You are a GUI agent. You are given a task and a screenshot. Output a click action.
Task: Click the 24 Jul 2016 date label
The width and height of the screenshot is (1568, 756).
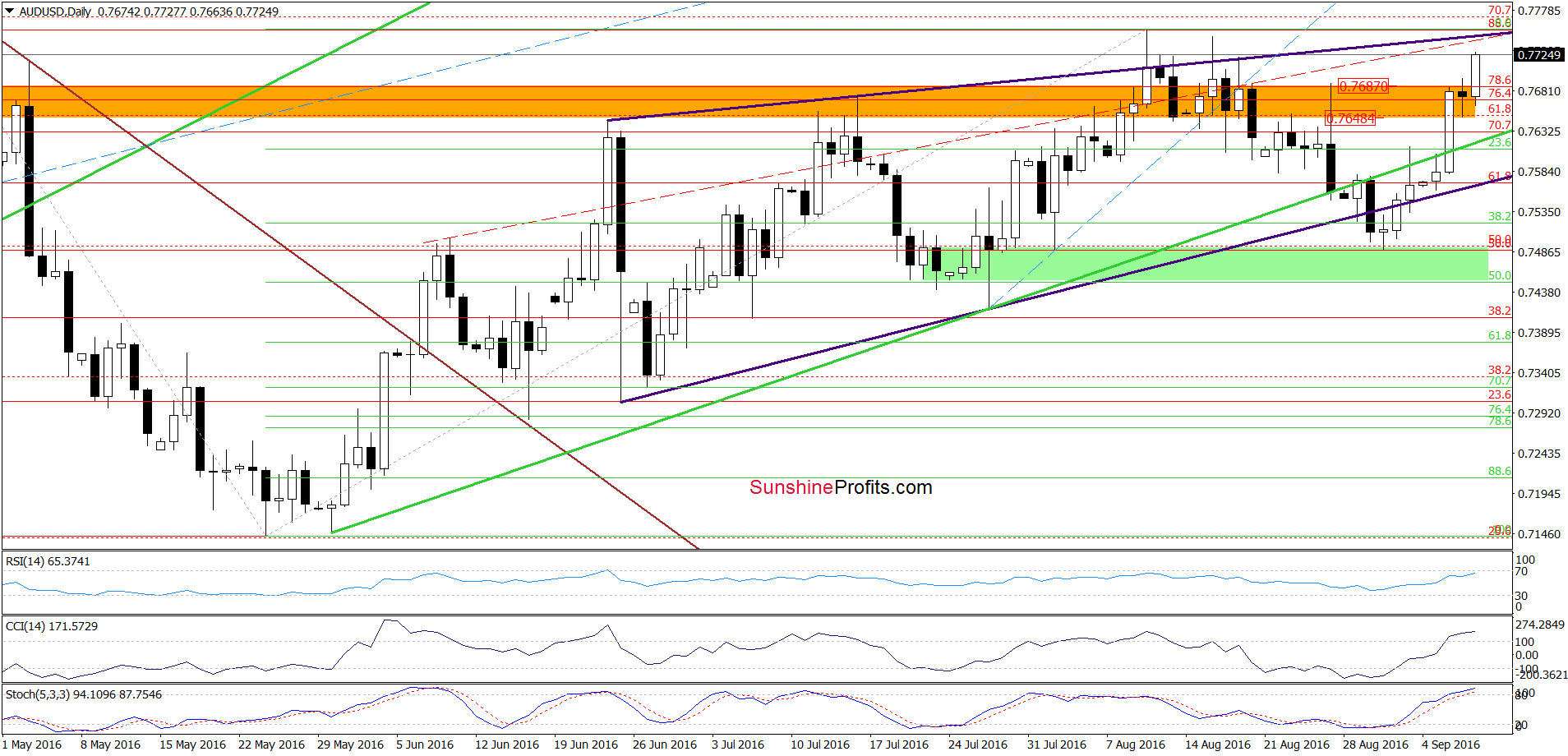coord(978,744)
